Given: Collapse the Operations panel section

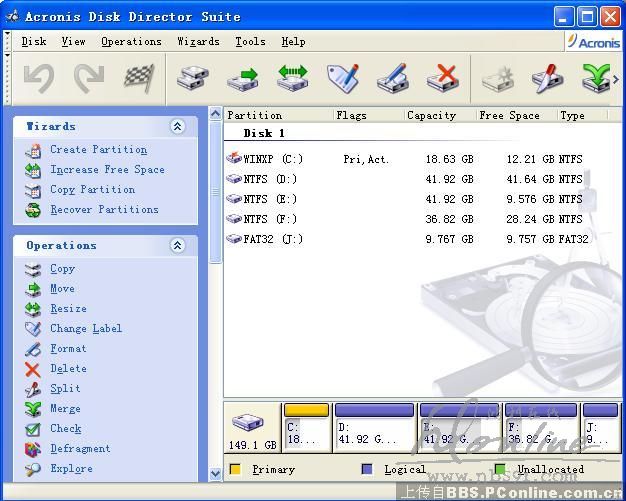Looking at the screenshot, I should click(x=178, y=246).
